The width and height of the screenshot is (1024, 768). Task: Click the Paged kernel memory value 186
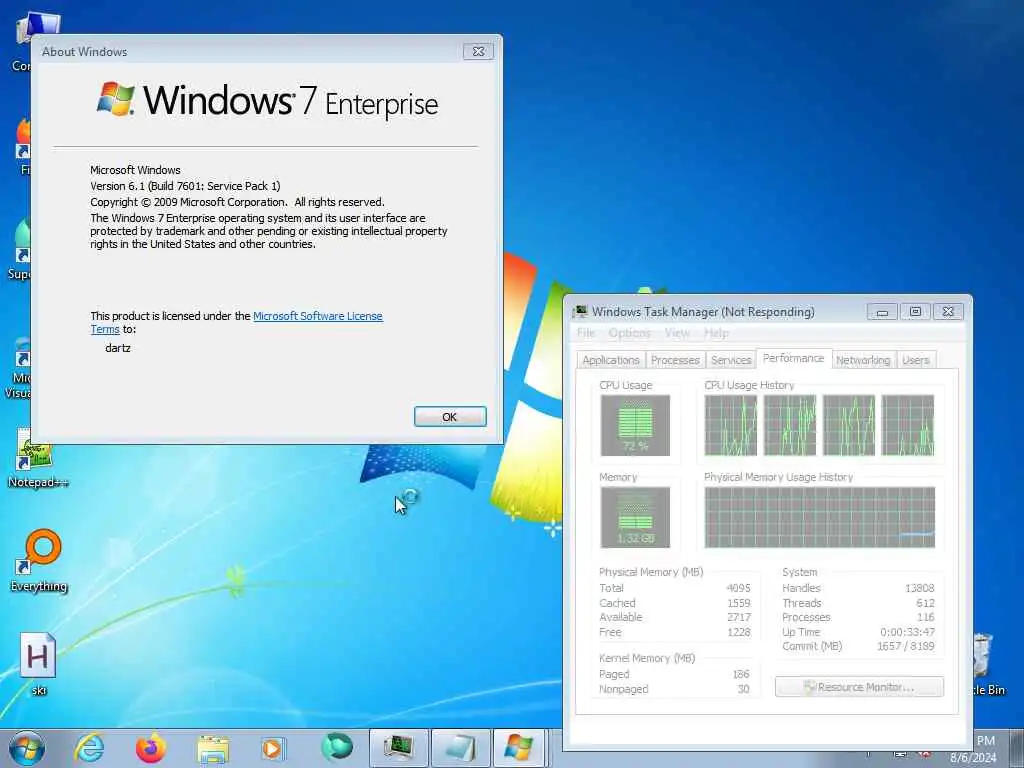(x=741, y=674)
